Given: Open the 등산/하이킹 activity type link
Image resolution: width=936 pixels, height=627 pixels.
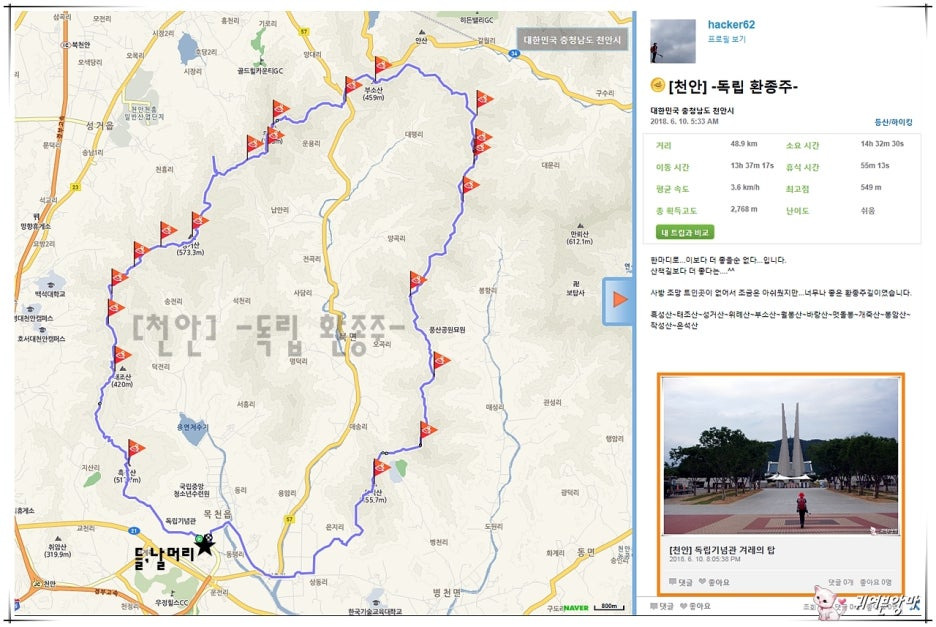Looking at the screenshot, I should click(893, 122).
